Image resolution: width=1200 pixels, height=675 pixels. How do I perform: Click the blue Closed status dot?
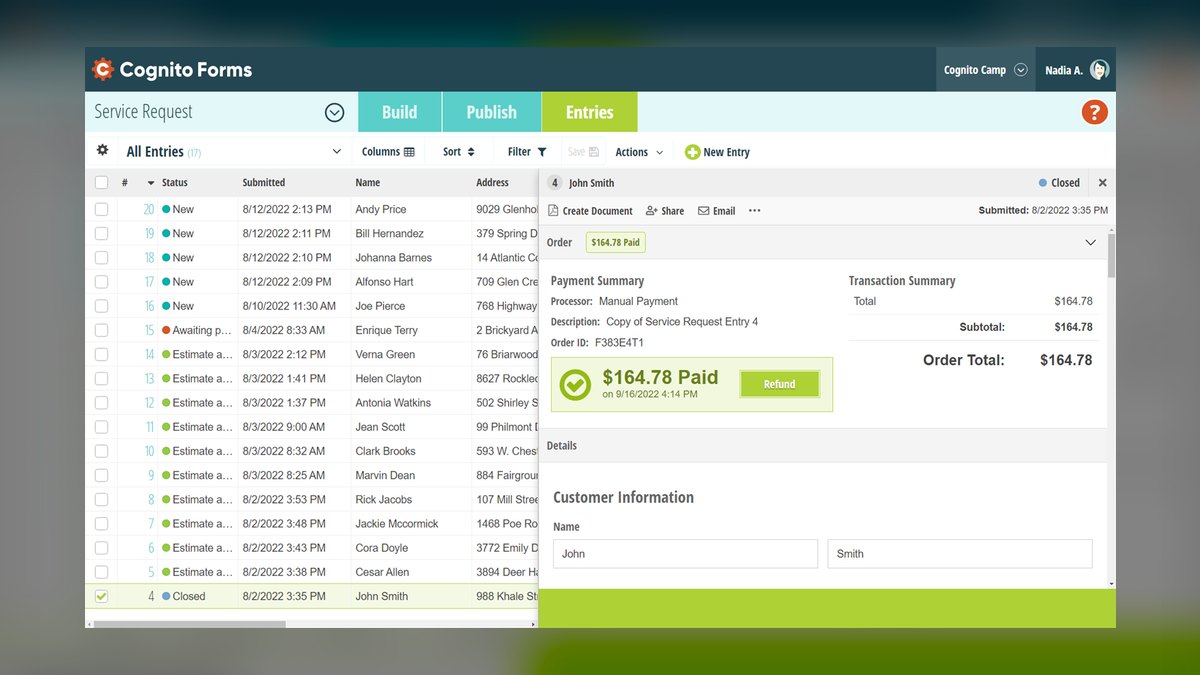[1043, 183]
